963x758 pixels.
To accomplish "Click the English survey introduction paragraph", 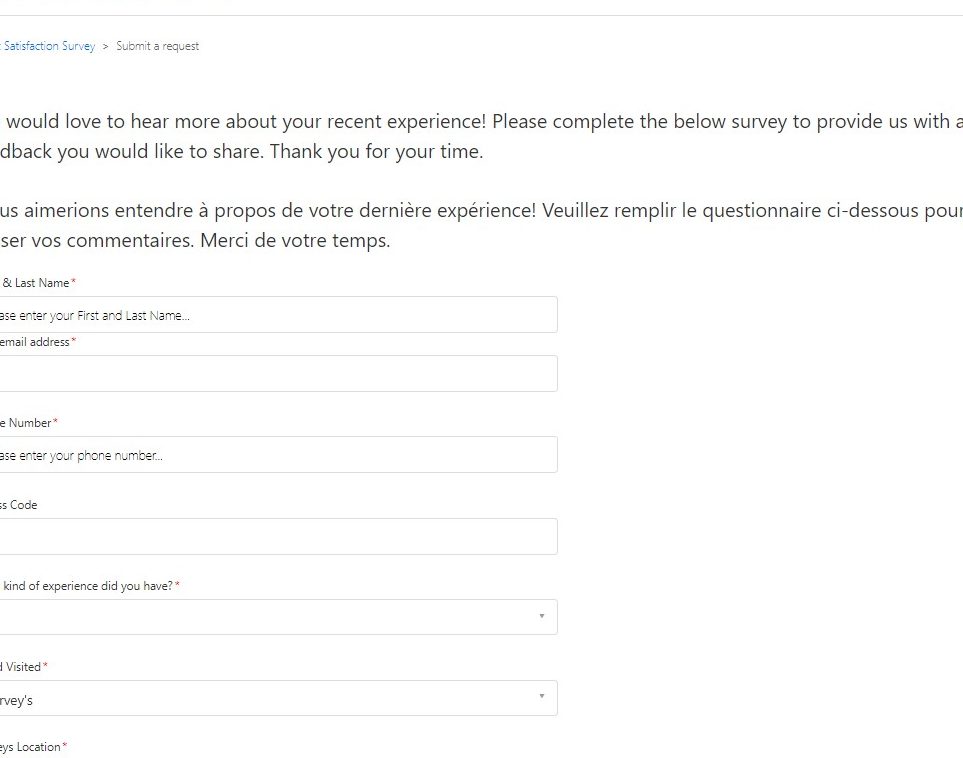I will pyautogui.click(x=480, y=137).
